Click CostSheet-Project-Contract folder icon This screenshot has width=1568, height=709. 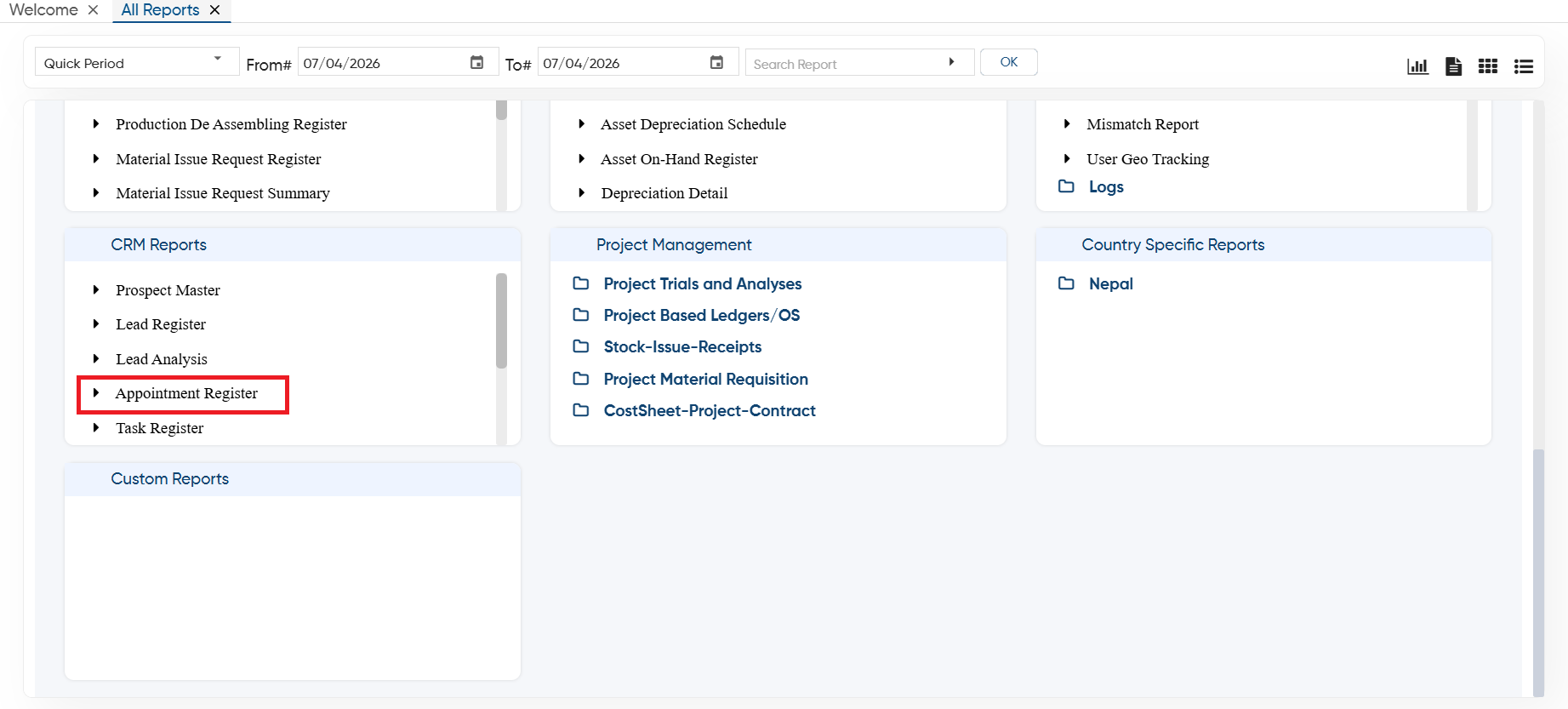(x=581, y=410)
